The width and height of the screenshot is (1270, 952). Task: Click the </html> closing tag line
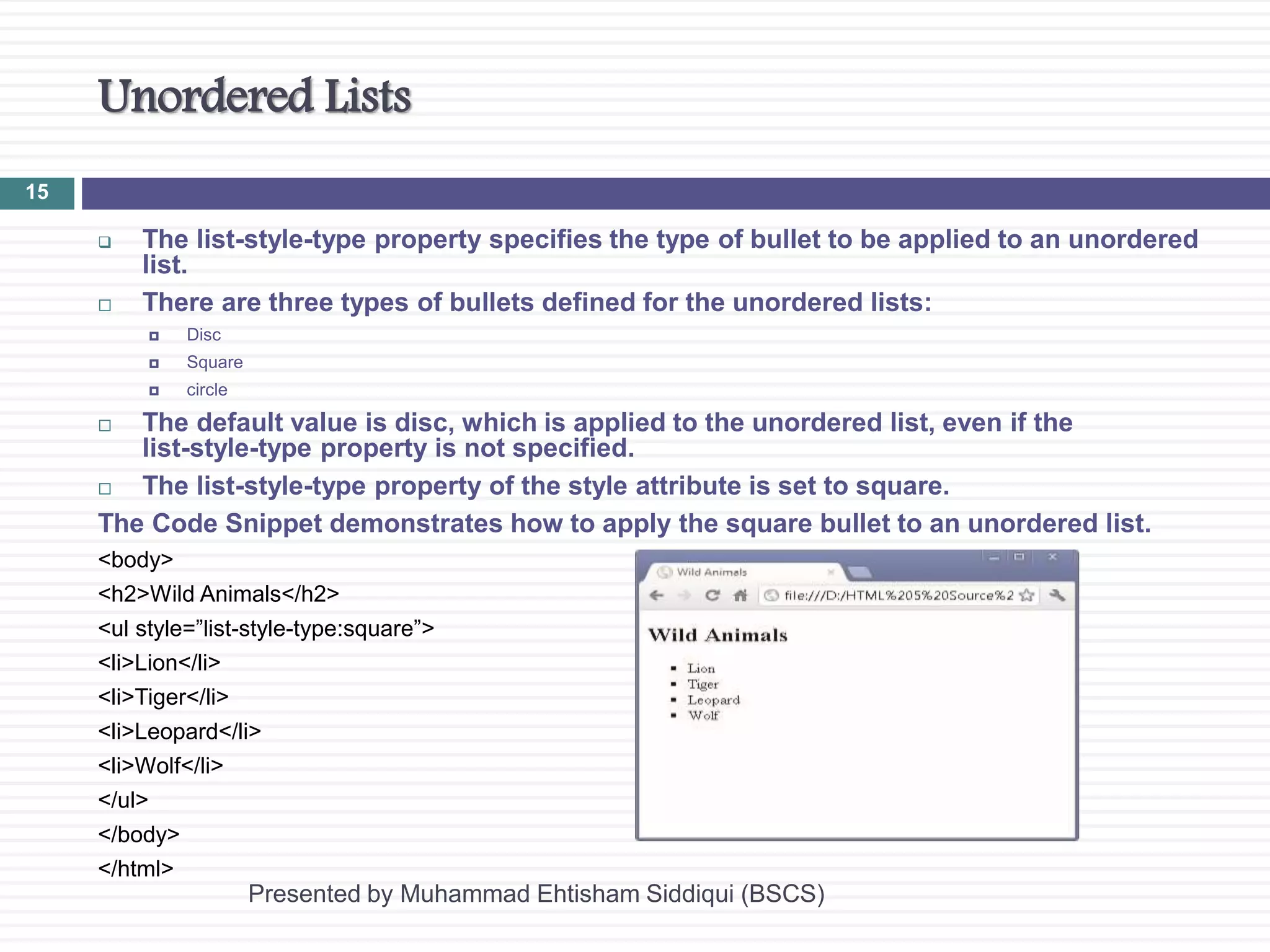pos(136,868)
